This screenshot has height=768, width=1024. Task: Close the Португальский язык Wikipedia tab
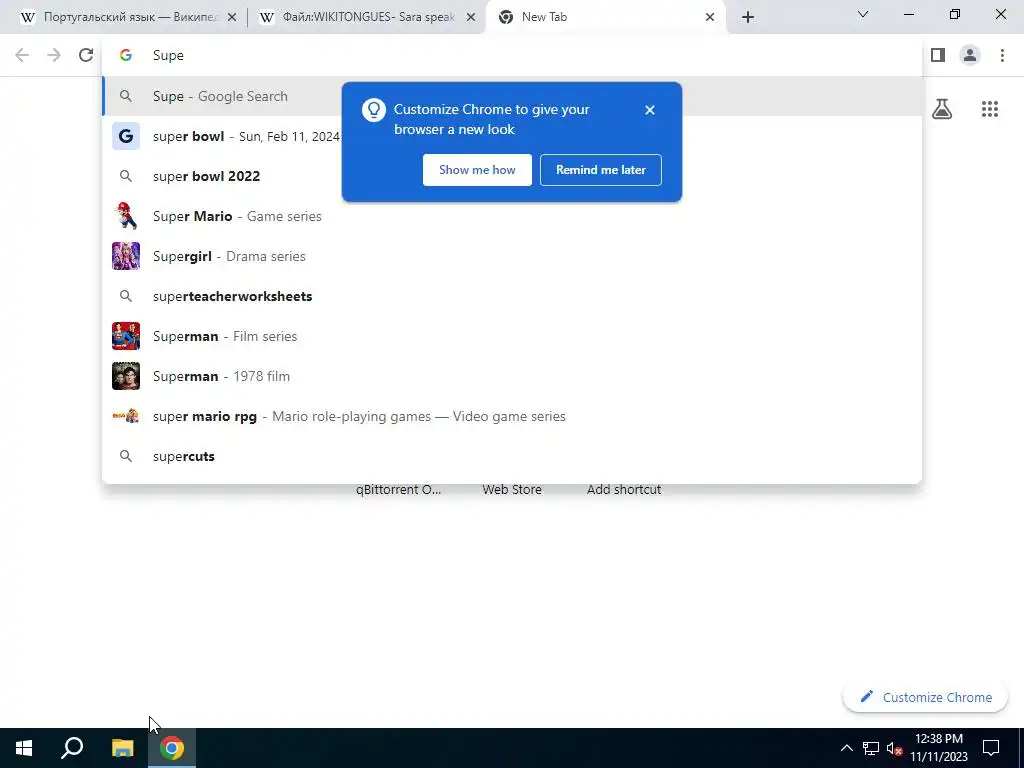coord(231,17)
